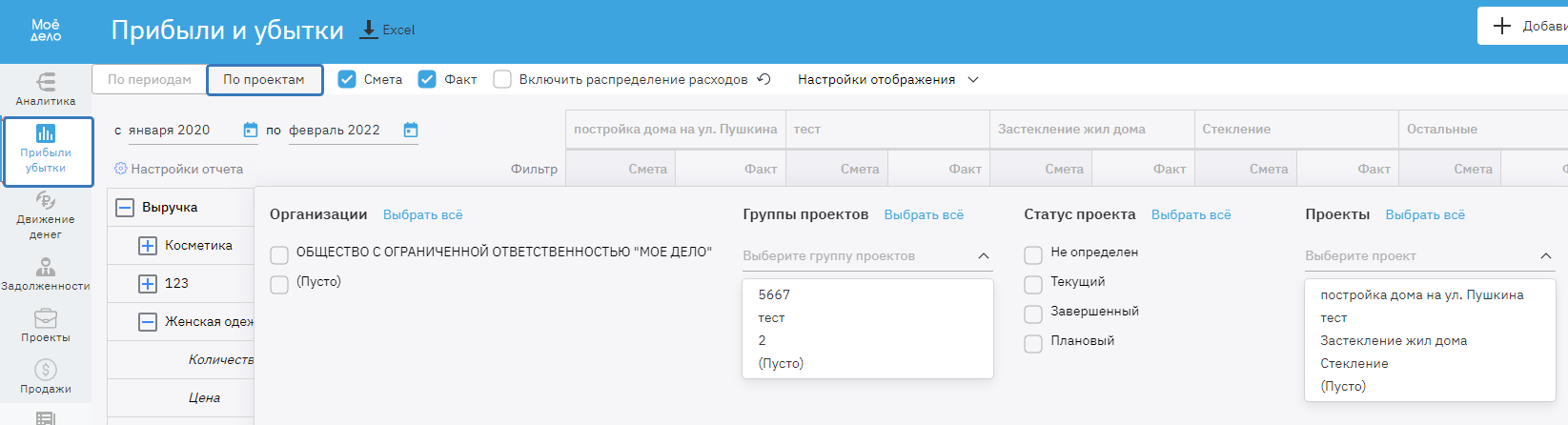
Task: Open the Аналитика sidebar section
Action: click(46, 89)
